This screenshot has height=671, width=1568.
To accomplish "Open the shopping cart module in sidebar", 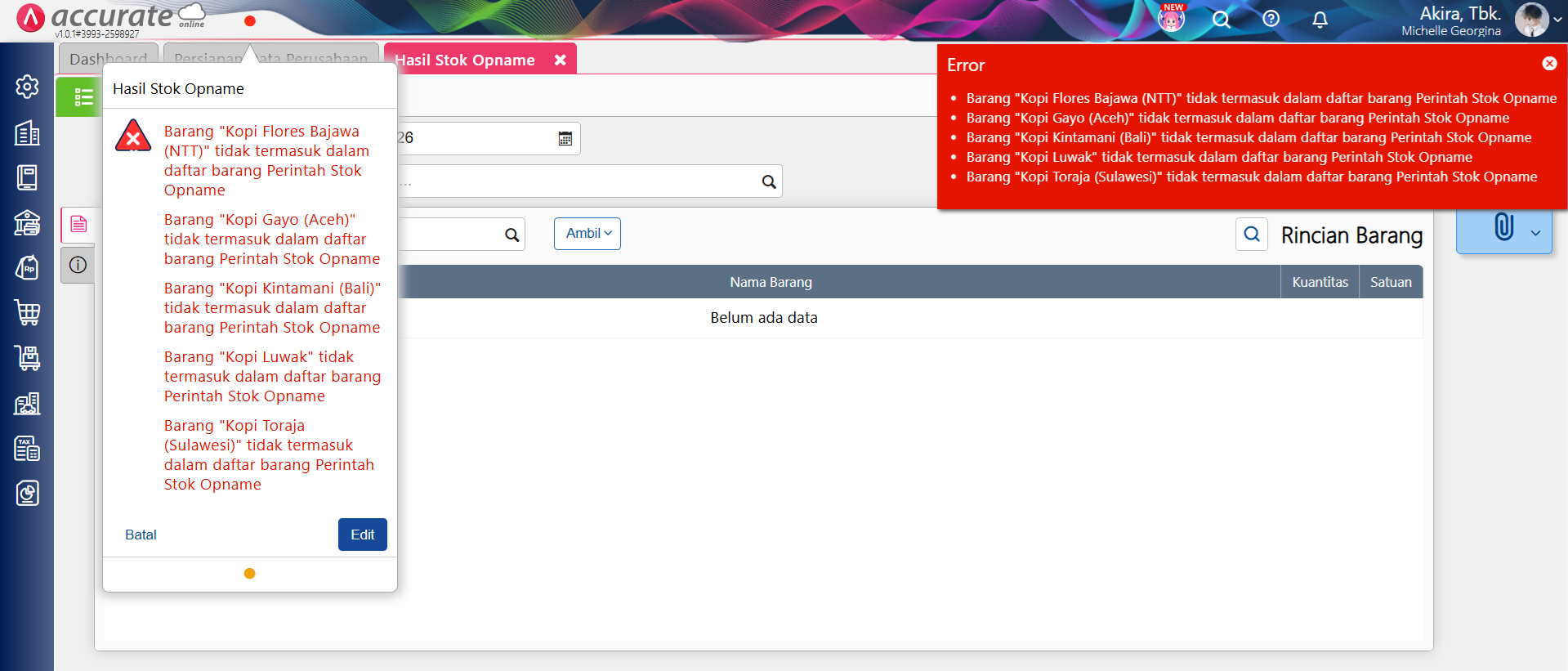I will [x=27, y=312].
